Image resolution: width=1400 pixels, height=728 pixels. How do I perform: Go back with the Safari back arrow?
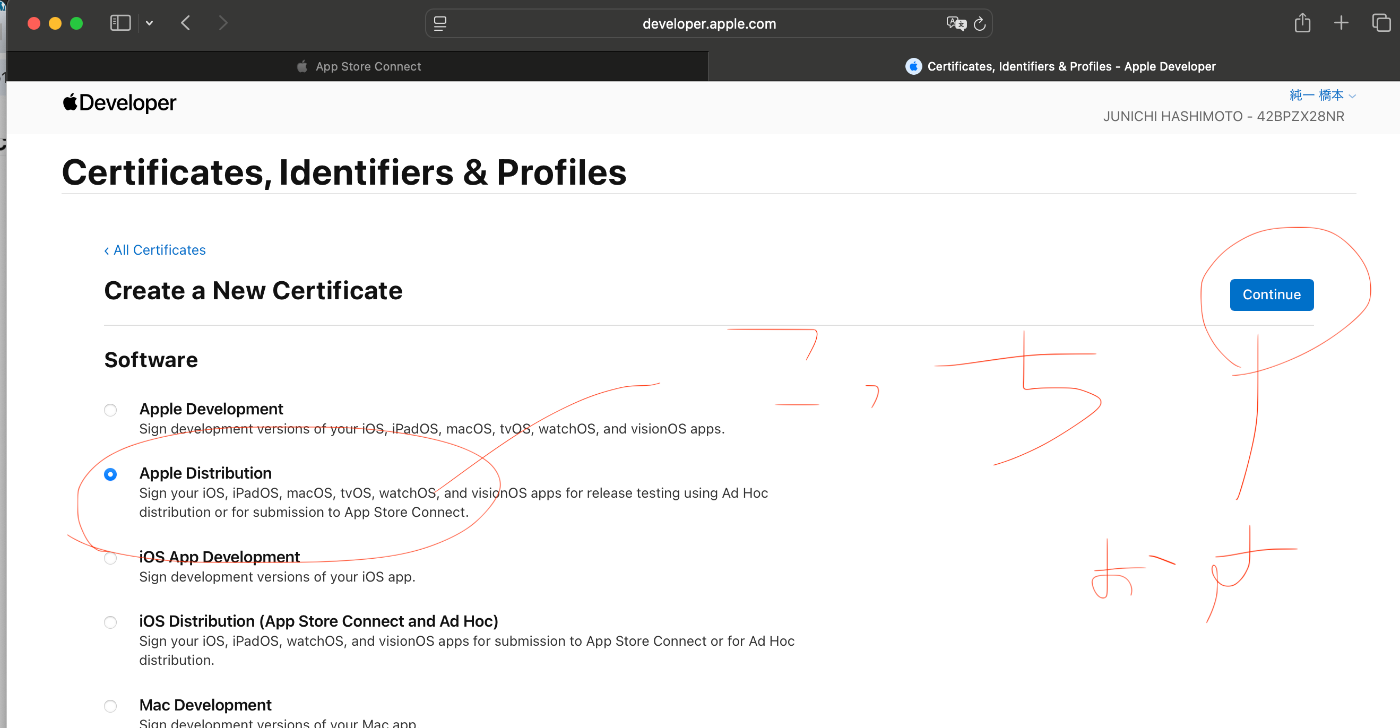[185, 23]
